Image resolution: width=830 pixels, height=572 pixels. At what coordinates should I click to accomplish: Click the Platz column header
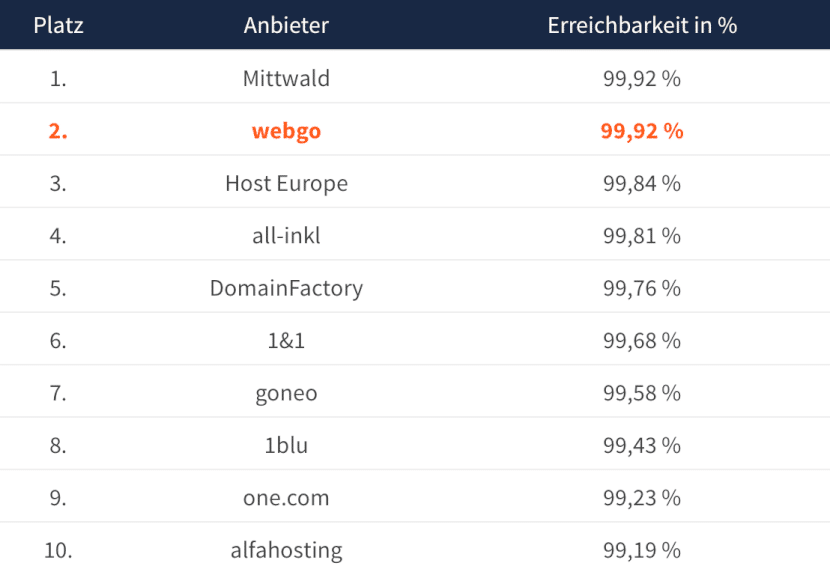pos(58,25)
